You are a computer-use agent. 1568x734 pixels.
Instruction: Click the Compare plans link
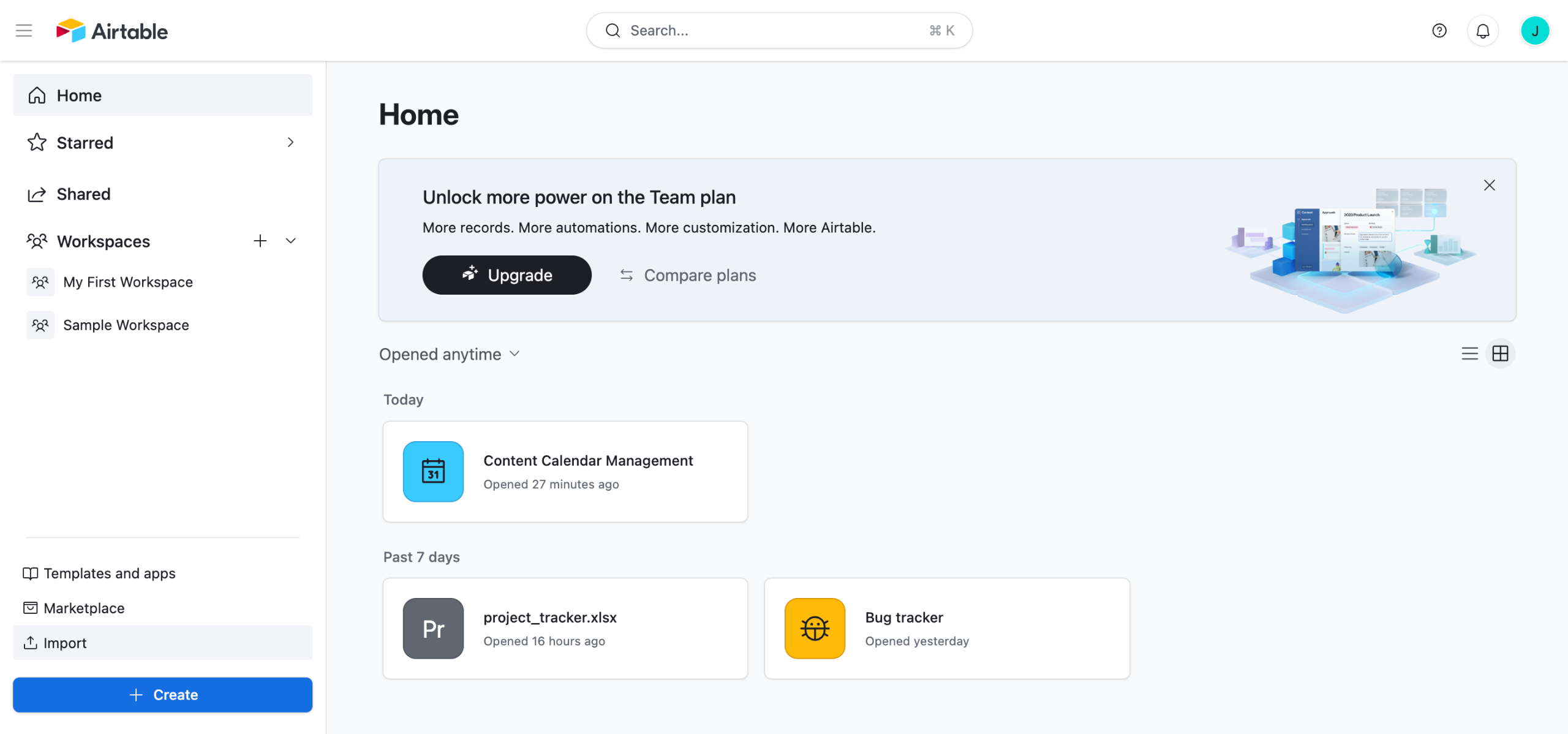pos(688,275)
